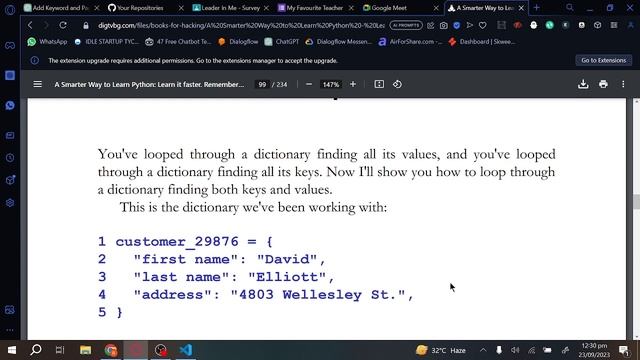Screen dimensions: 640x360
Task: Show hidden system tray icons
Action: pos(483,350)
